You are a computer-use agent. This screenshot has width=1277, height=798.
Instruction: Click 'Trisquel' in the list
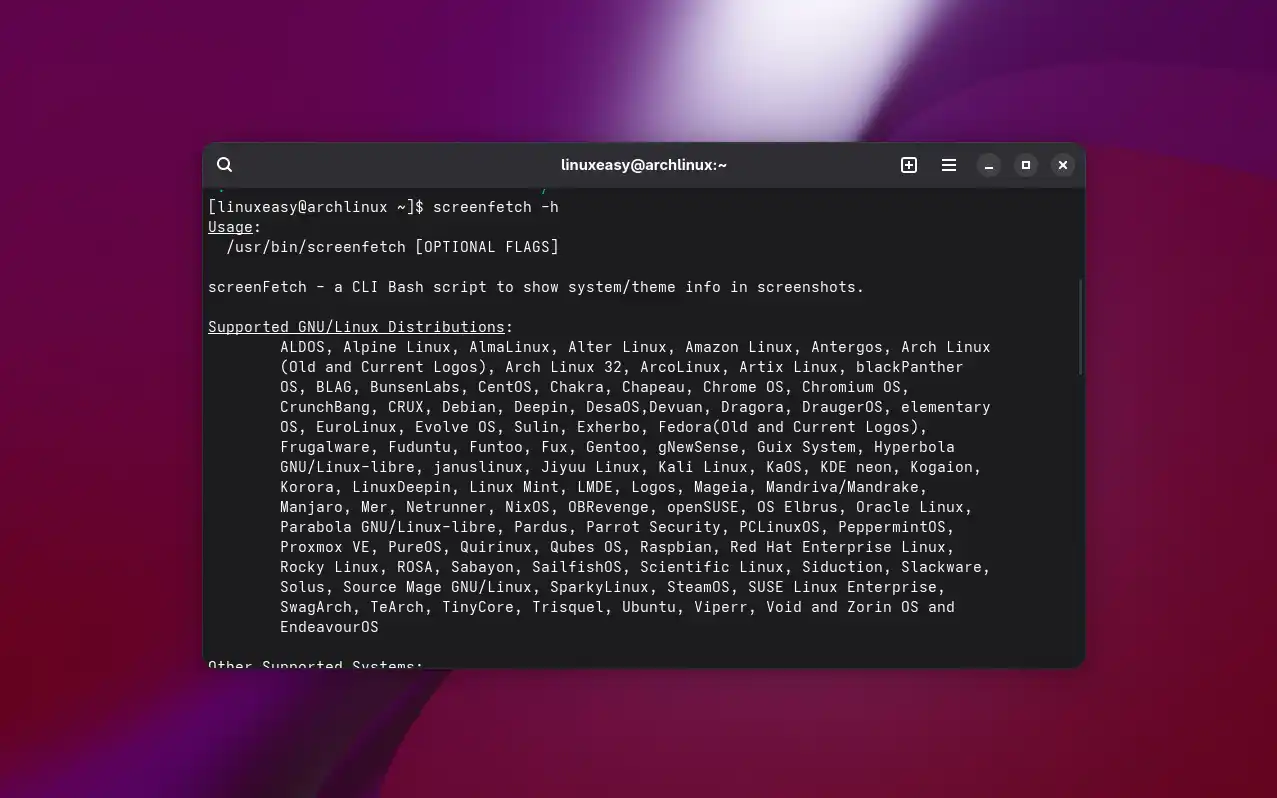pyautogui.click(x=568, y=607)
